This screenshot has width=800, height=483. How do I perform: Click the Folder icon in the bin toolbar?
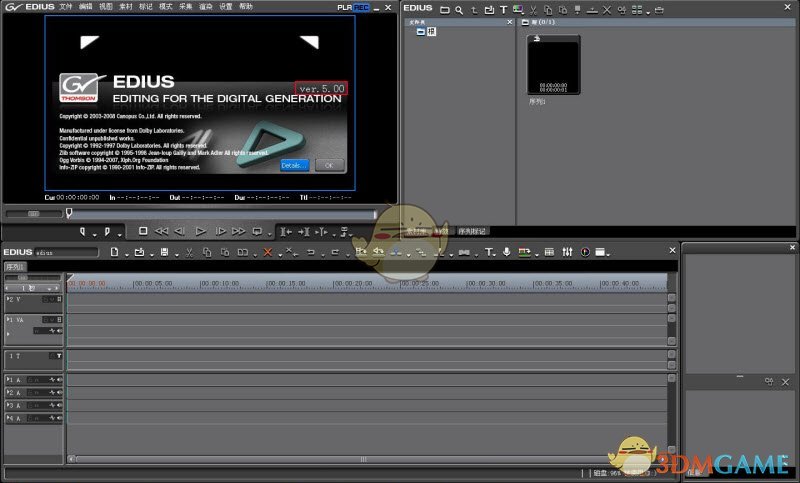coord(445,10)
